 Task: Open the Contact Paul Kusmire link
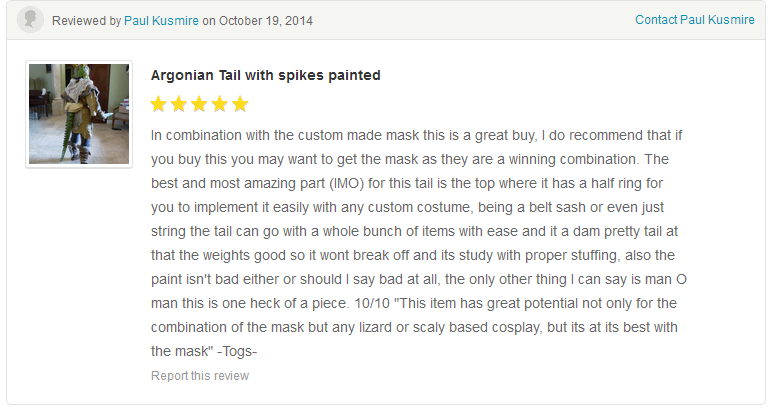tap(695, 20)
